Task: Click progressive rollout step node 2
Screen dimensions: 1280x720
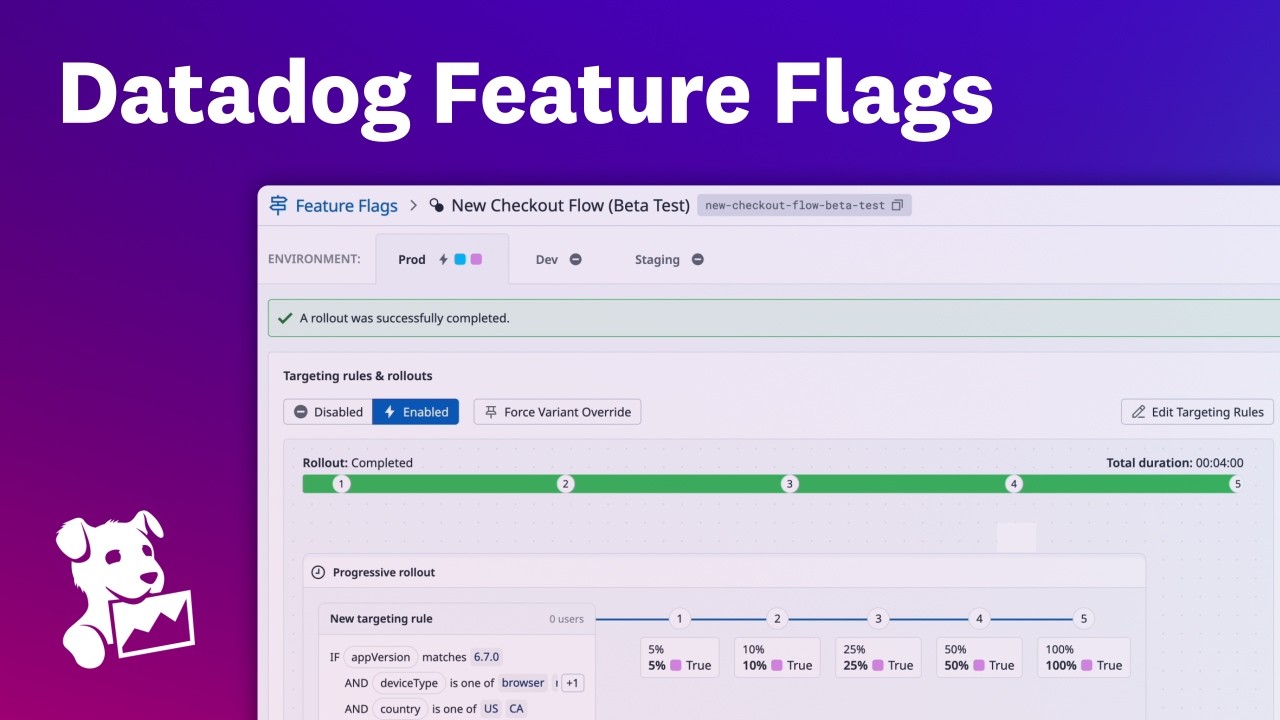Action: coord(777,619)
